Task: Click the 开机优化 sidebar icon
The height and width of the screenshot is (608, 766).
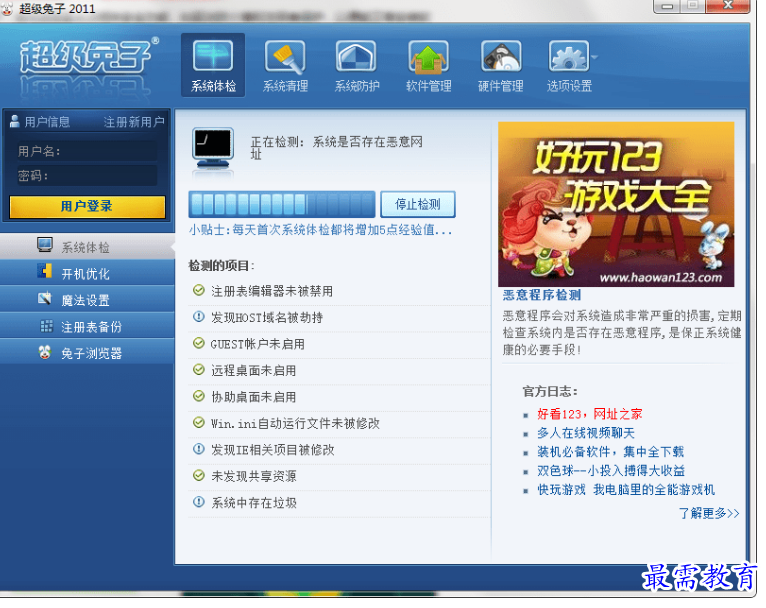Action: coord(45,271)
